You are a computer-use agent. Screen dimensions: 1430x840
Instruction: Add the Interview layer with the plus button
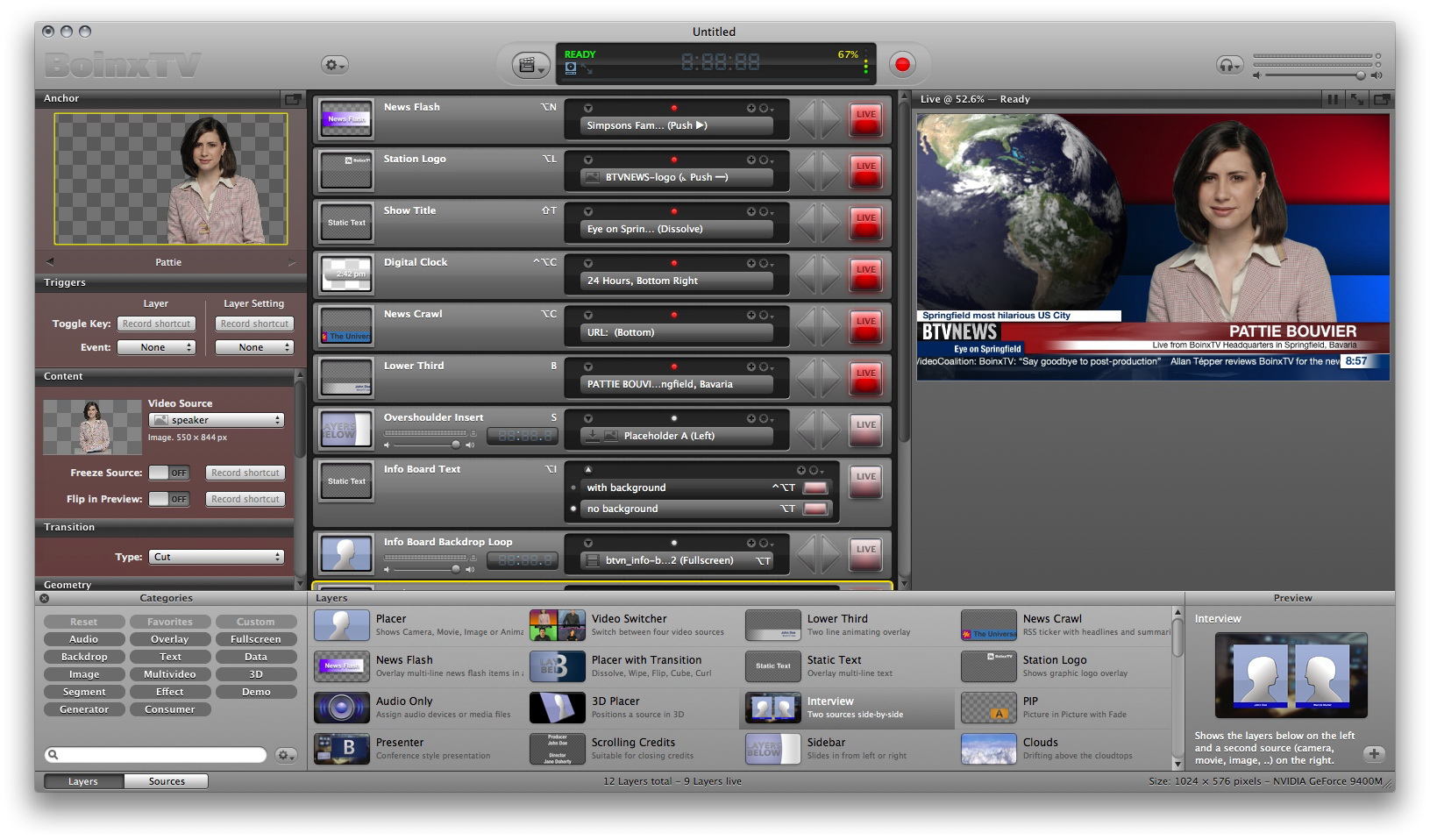pos(1374,753)
